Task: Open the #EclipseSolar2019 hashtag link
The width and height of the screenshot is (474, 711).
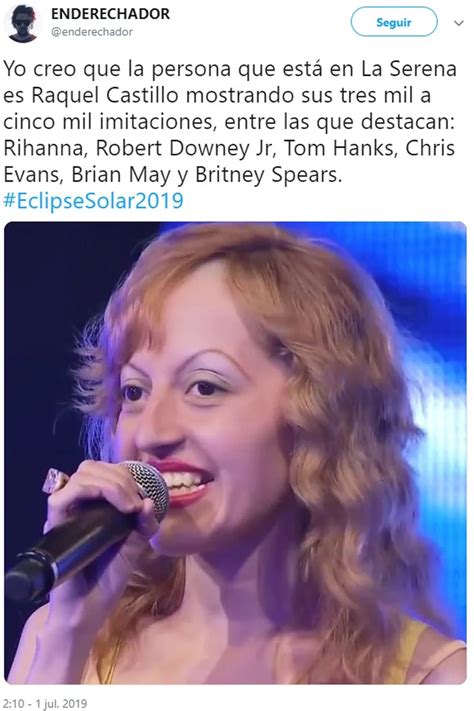Action: point(93,200)
